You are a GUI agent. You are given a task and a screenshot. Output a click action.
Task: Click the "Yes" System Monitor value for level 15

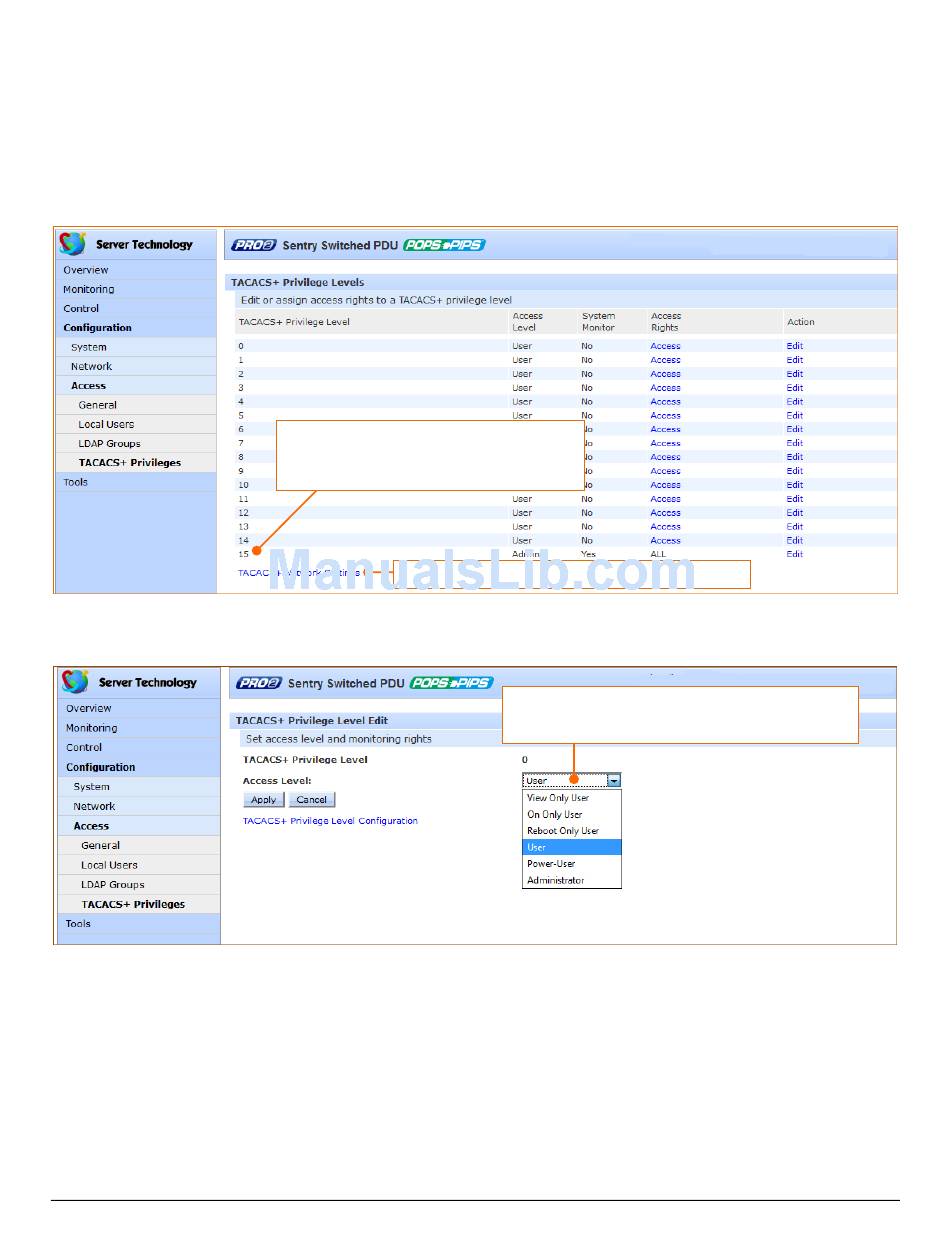coord(588,554)
